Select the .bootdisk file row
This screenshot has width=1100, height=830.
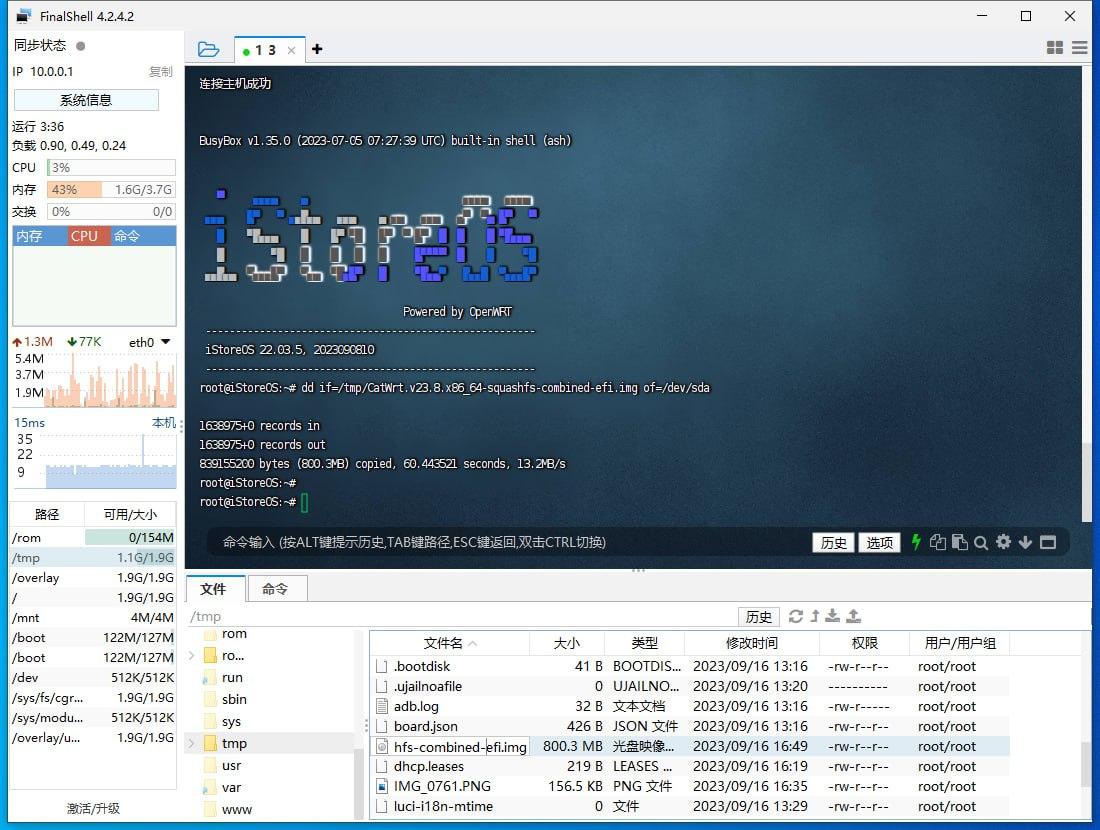pyautogui.click(x=690, y=666)
